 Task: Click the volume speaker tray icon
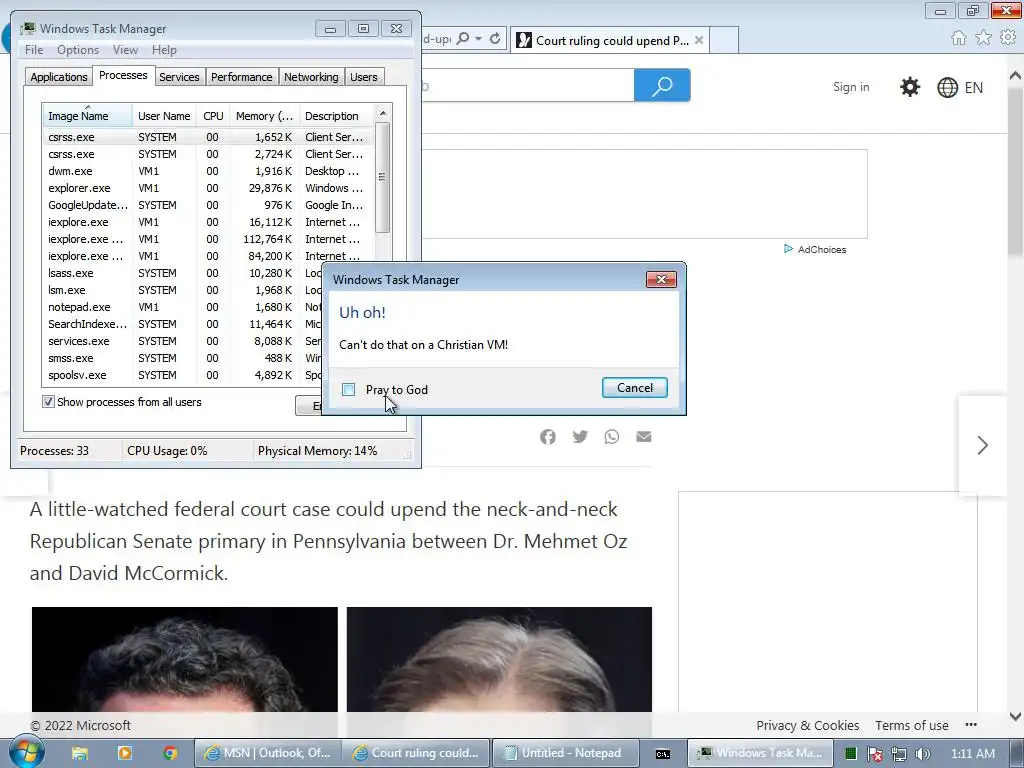click(x=923, y=754)
